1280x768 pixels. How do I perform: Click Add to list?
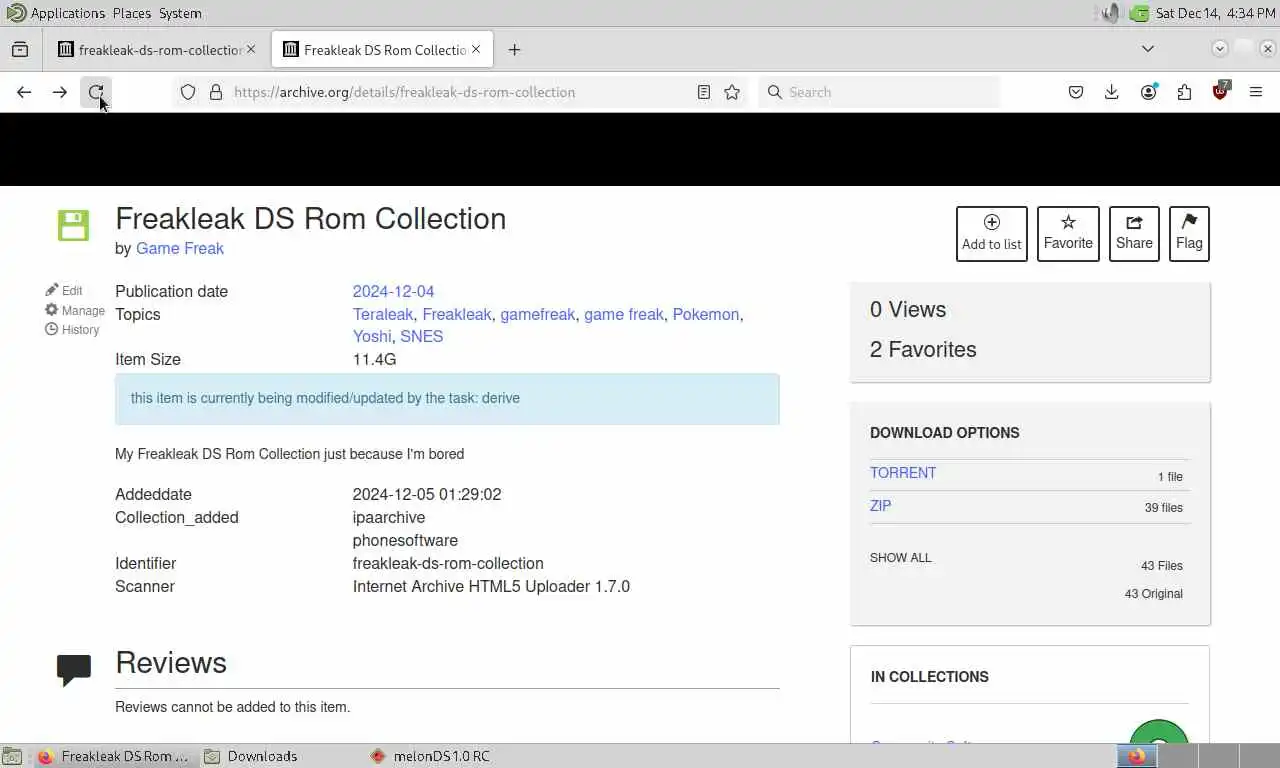pyautogui.click(x=992, y=234)
